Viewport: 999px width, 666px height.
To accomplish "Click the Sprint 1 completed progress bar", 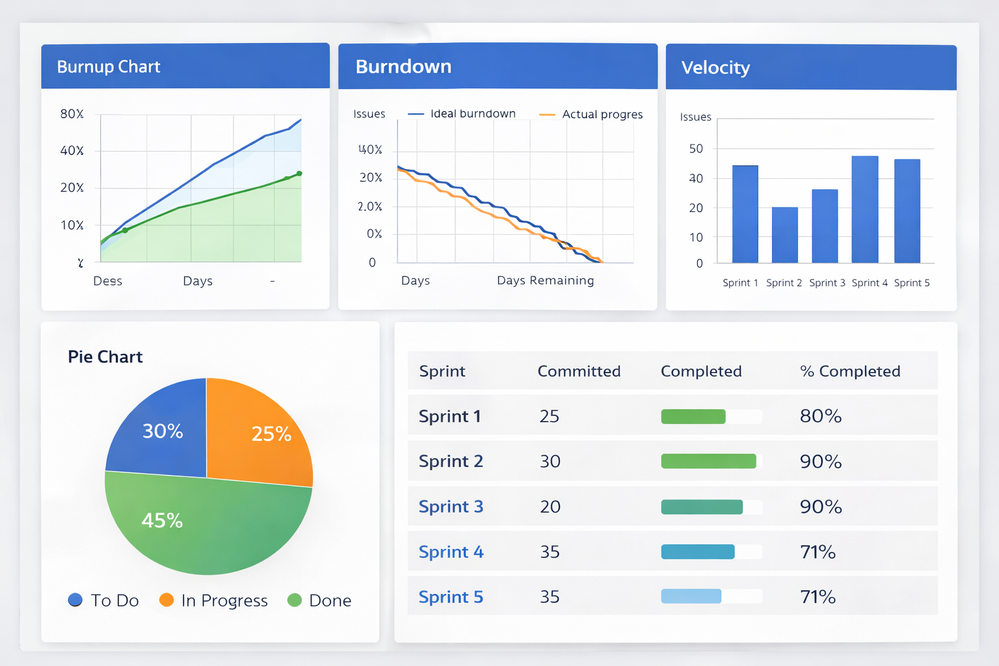I will 711,416.
